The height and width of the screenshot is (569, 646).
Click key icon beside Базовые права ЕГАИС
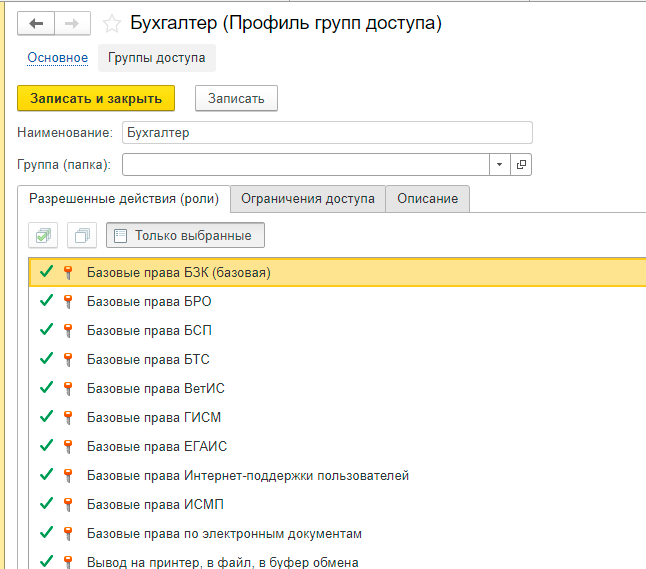click(68, 446)
